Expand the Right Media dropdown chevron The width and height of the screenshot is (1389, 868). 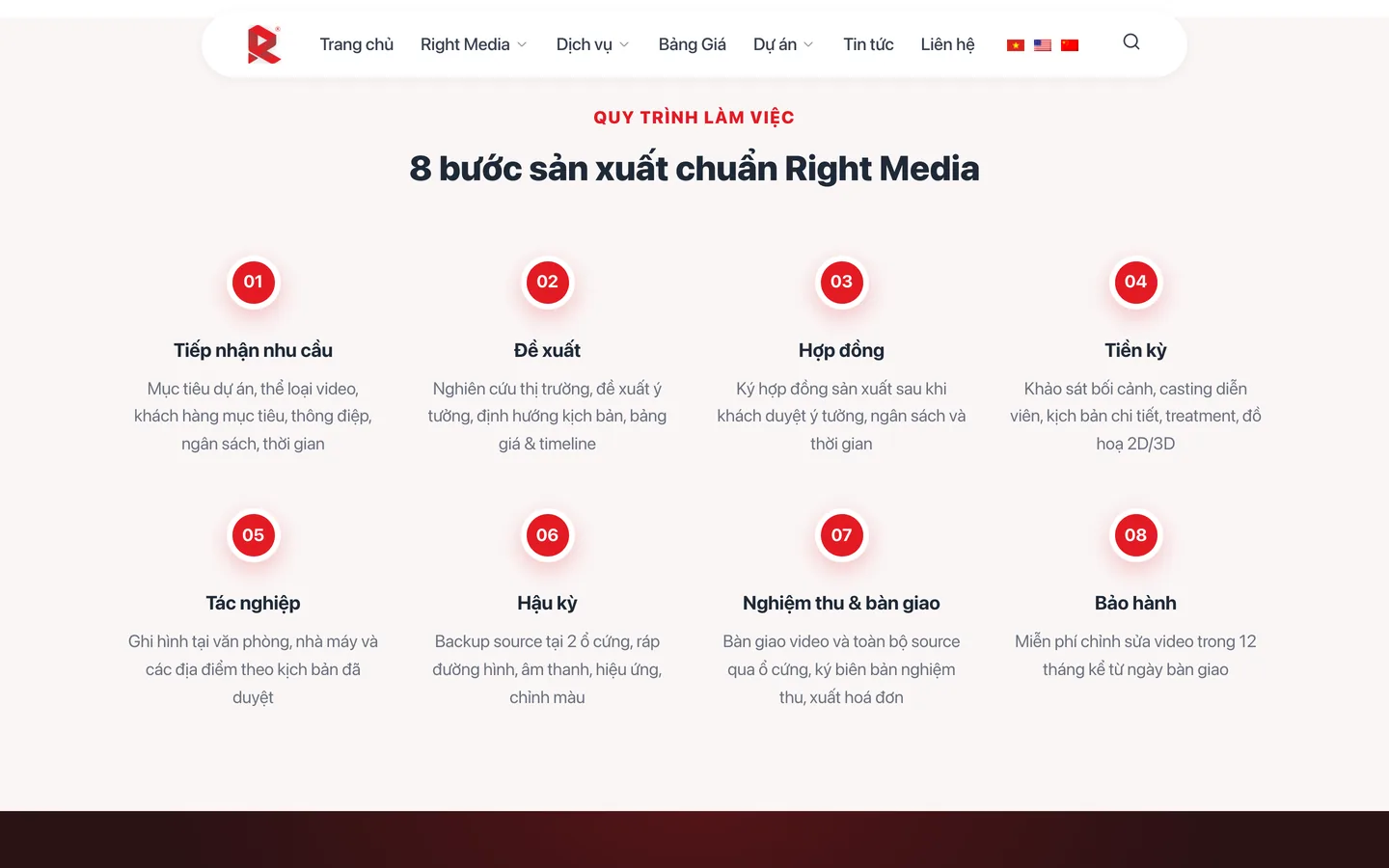point(522,45)
